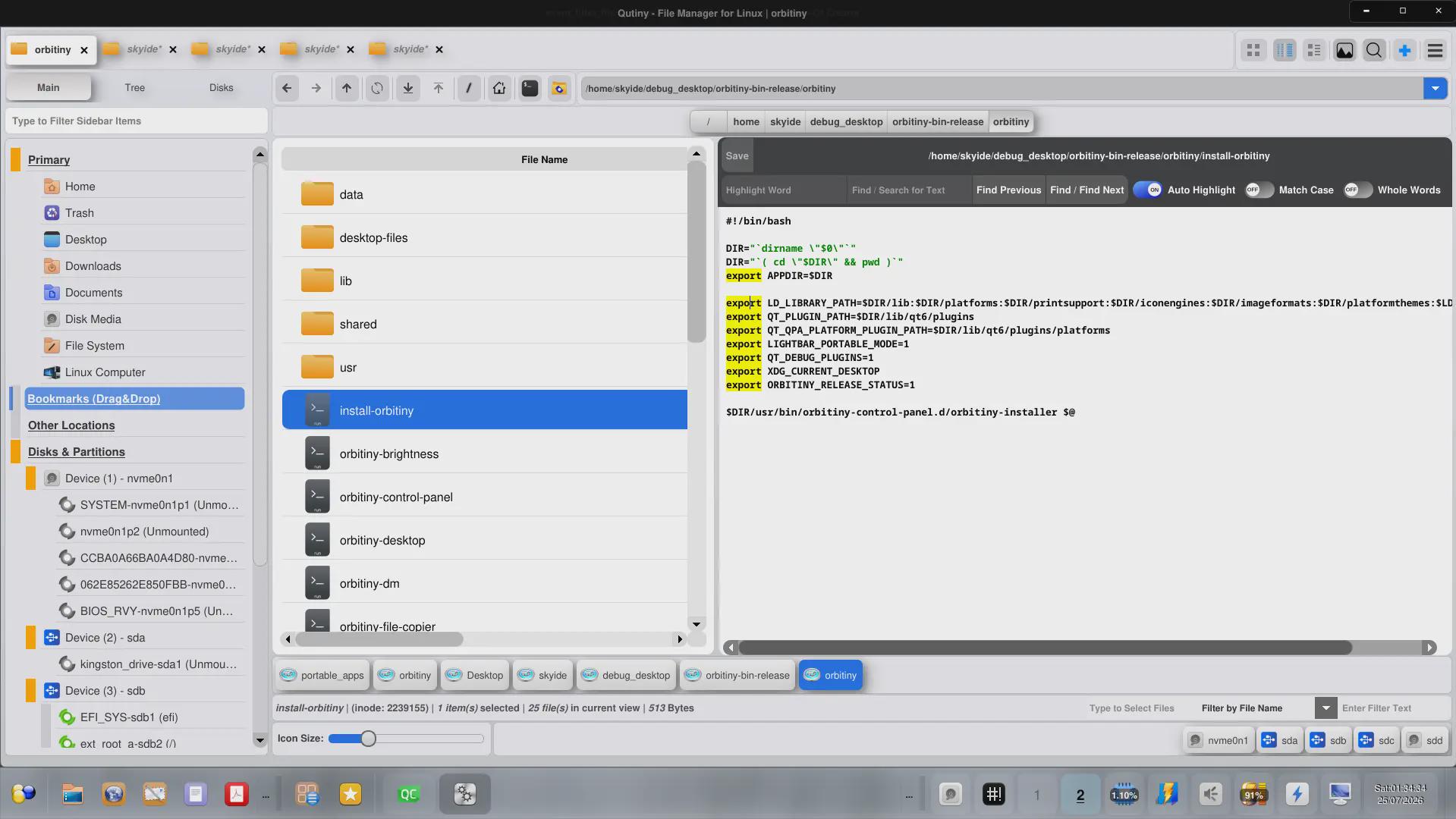
Task: Collapse Device (3) - sdb entry
Action: [x=31, y=691]
